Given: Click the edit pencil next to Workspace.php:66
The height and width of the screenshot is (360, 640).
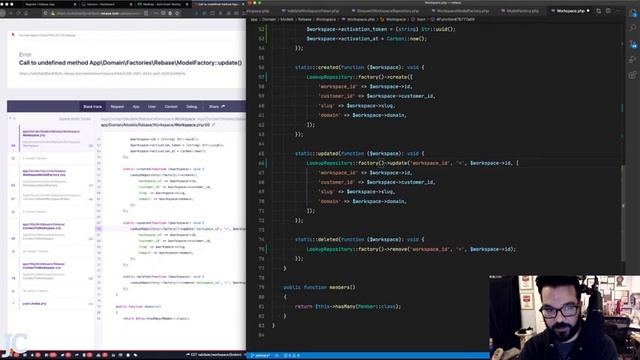Looking at the screenshot, I should pos(213,125).
